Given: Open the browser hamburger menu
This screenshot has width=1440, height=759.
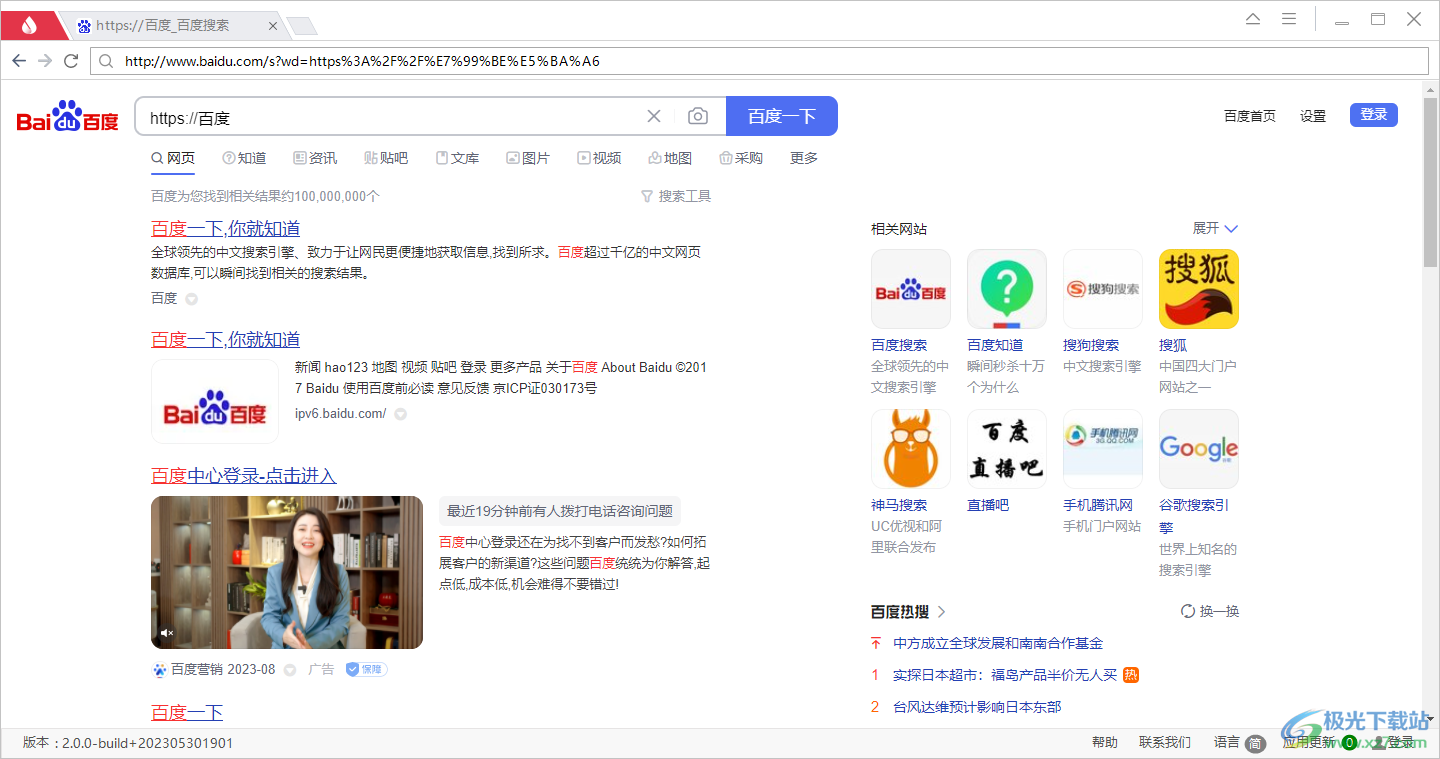Looking at the screenshot, I should click(1288, 18).
